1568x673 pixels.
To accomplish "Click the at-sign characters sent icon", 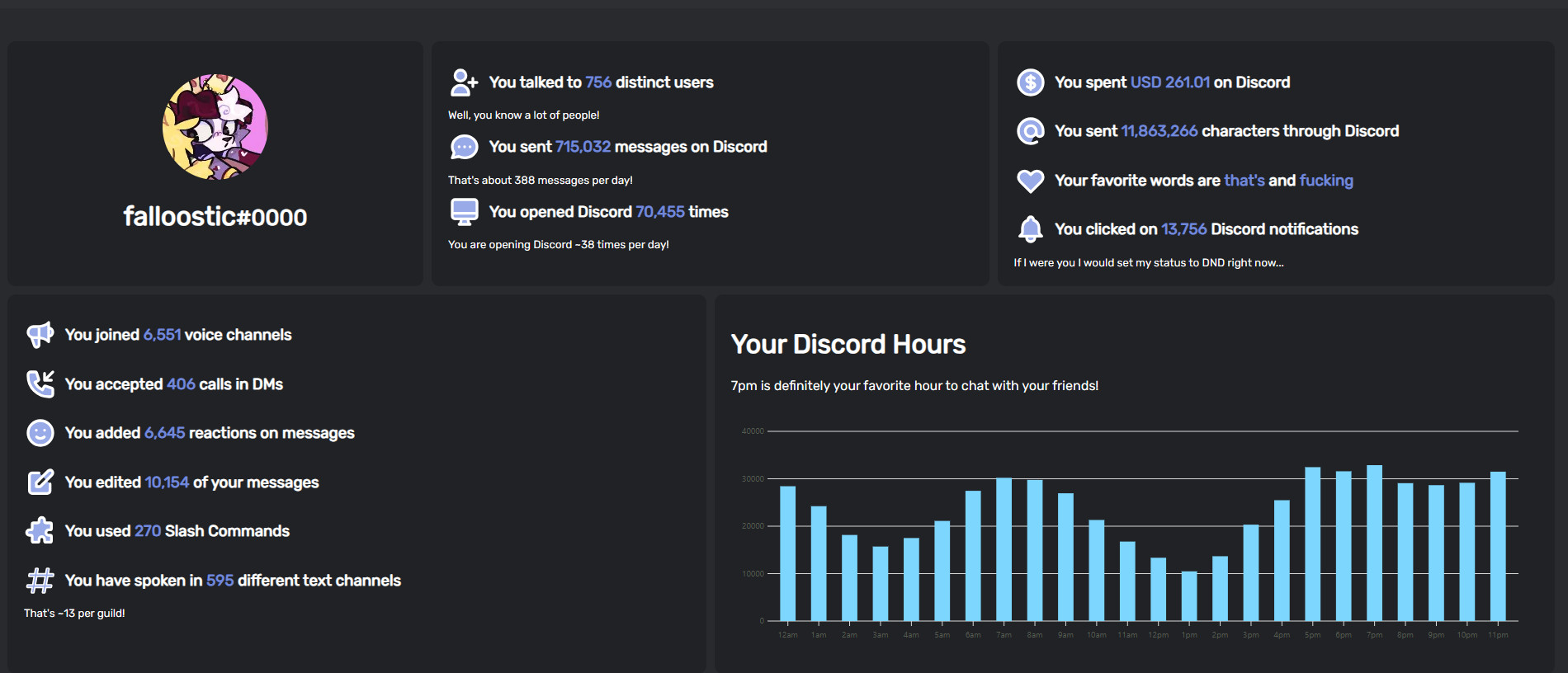I will [1031, 131].
